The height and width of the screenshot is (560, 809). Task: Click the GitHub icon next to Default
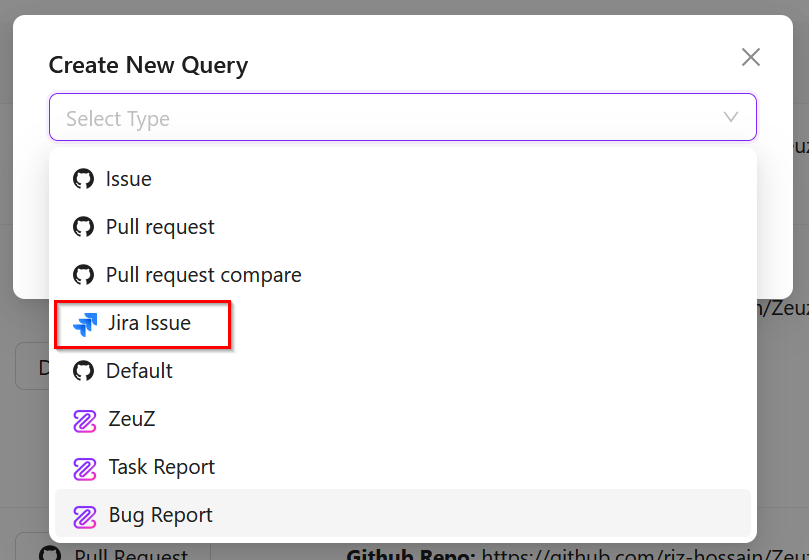pyautogui.click(x=83, y=371)
